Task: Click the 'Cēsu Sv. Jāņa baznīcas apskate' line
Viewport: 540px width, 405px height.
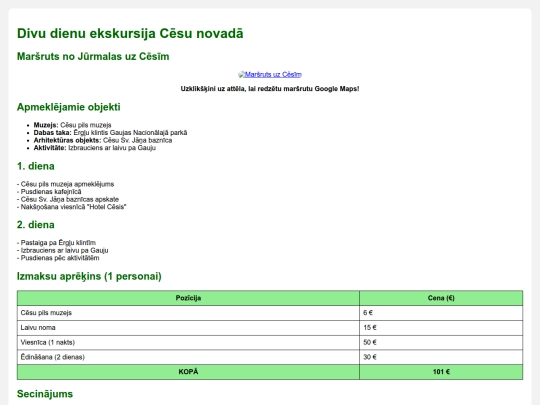Action: (x=68, y=199)
